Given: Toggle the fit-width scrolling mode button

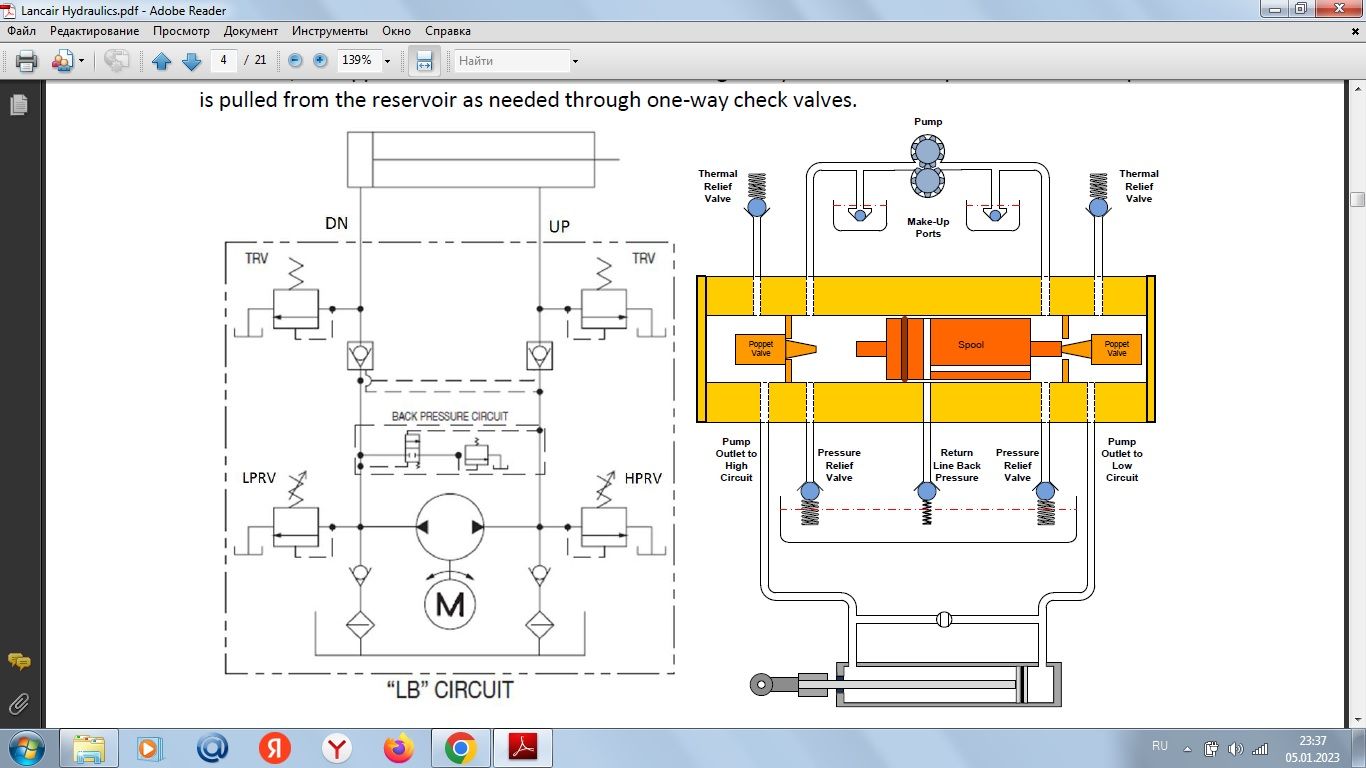Looking at the screenshot, I should [424, 61].
